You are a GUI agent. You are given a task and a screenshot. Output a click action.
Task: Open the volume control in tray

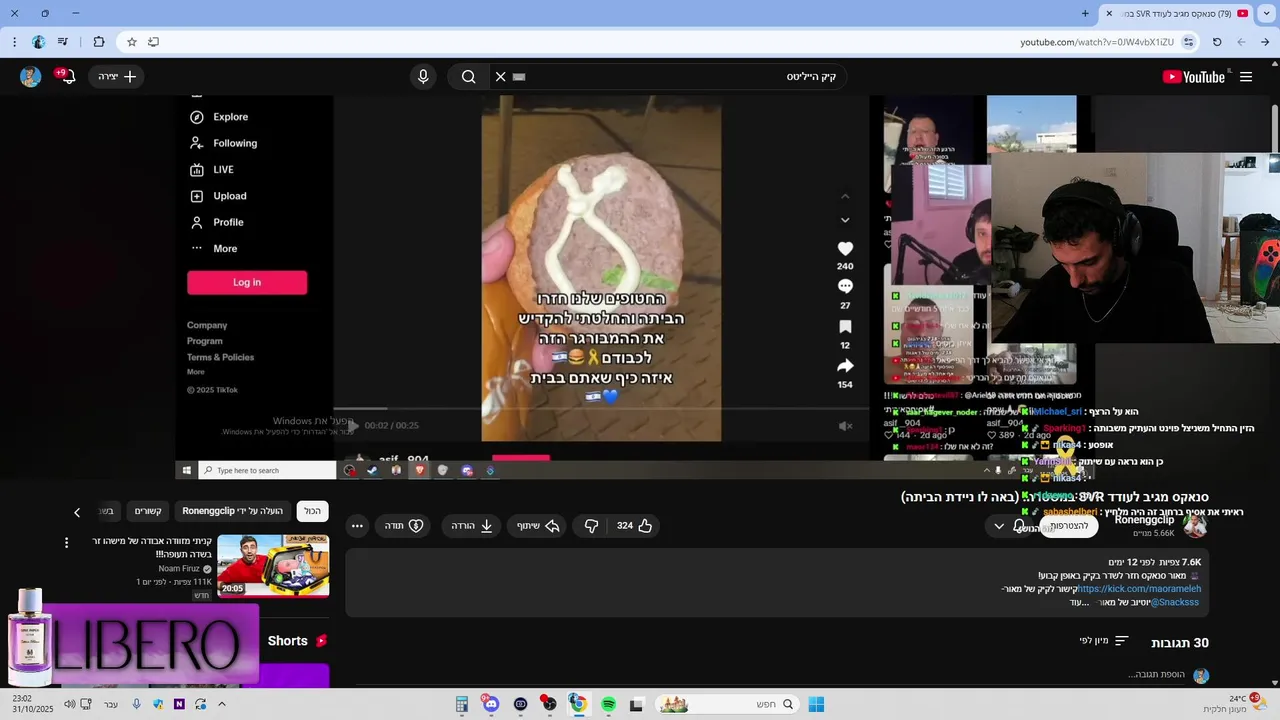coord(69,704)
